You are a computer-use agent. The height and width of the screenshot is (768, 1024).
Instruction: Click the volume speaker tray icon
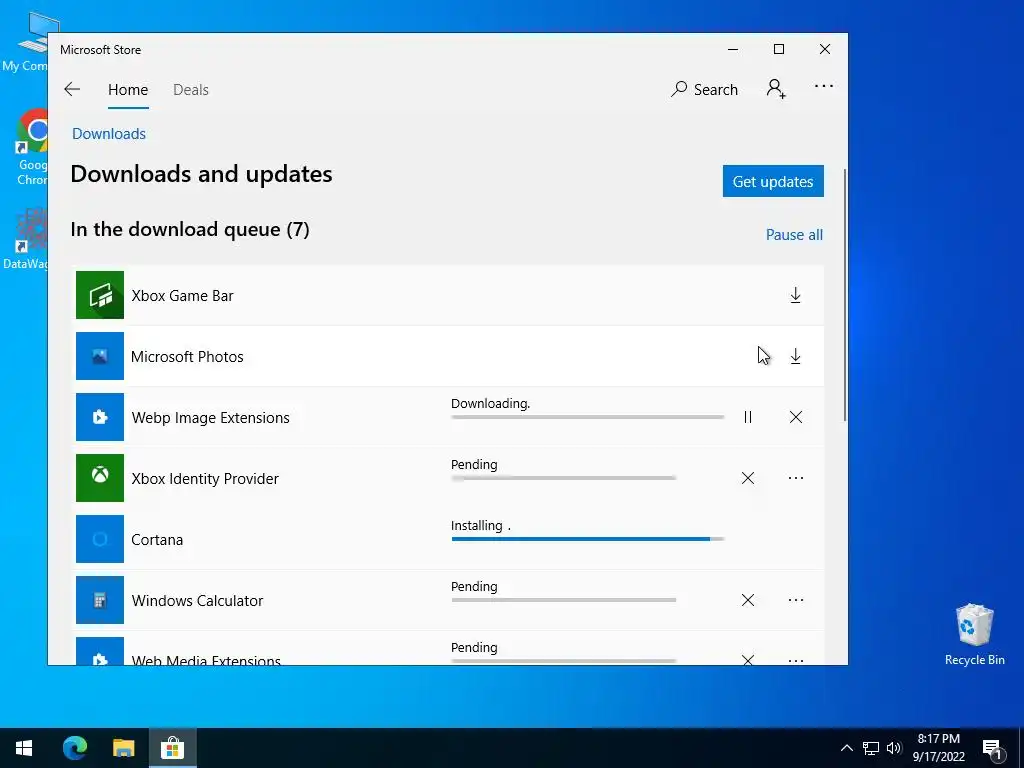(894, 748)
